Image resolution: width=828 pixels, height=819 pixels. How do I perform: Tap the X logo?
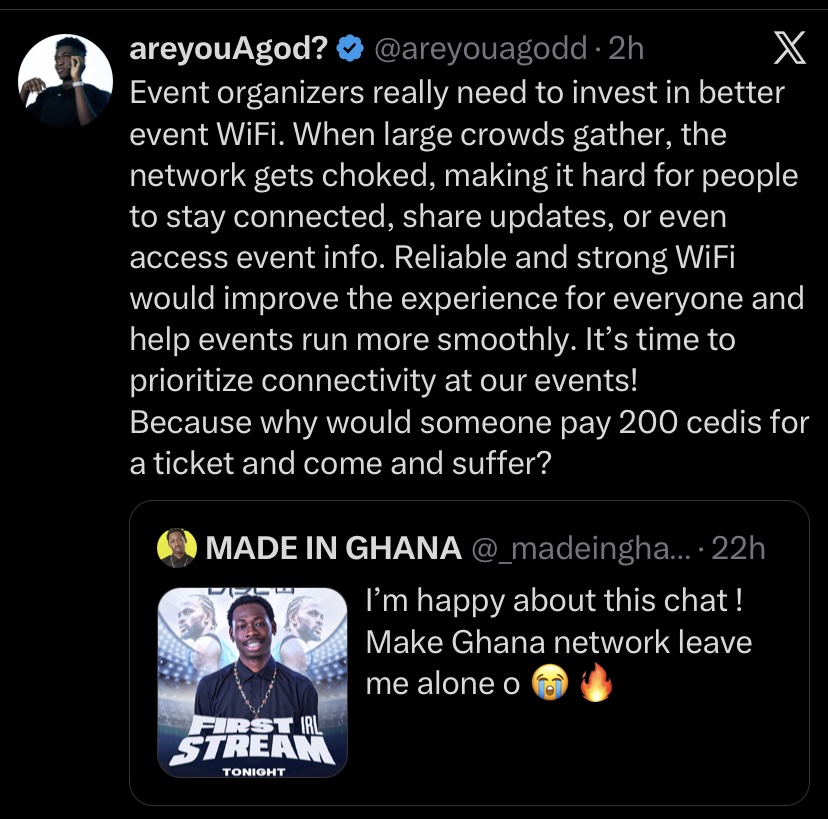(790, 49)
